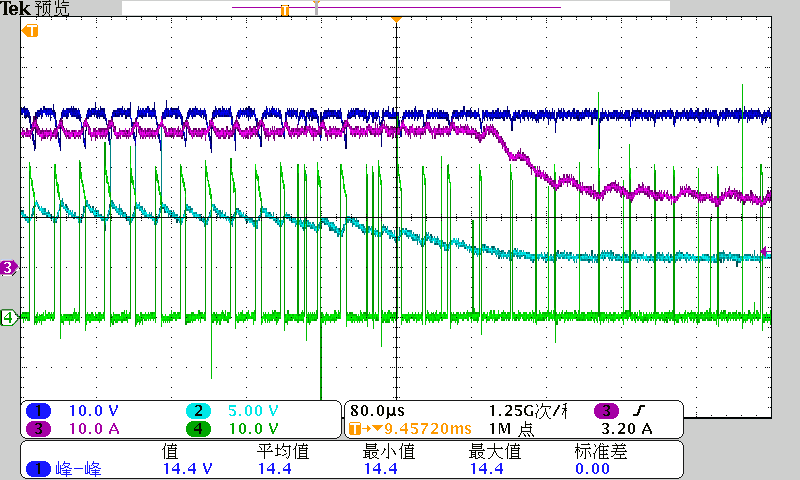The height and width of the screenshot is (480, 800).
Task: Click the 5.00 V scale of channel 2
Action: click(x=253, y=411)
